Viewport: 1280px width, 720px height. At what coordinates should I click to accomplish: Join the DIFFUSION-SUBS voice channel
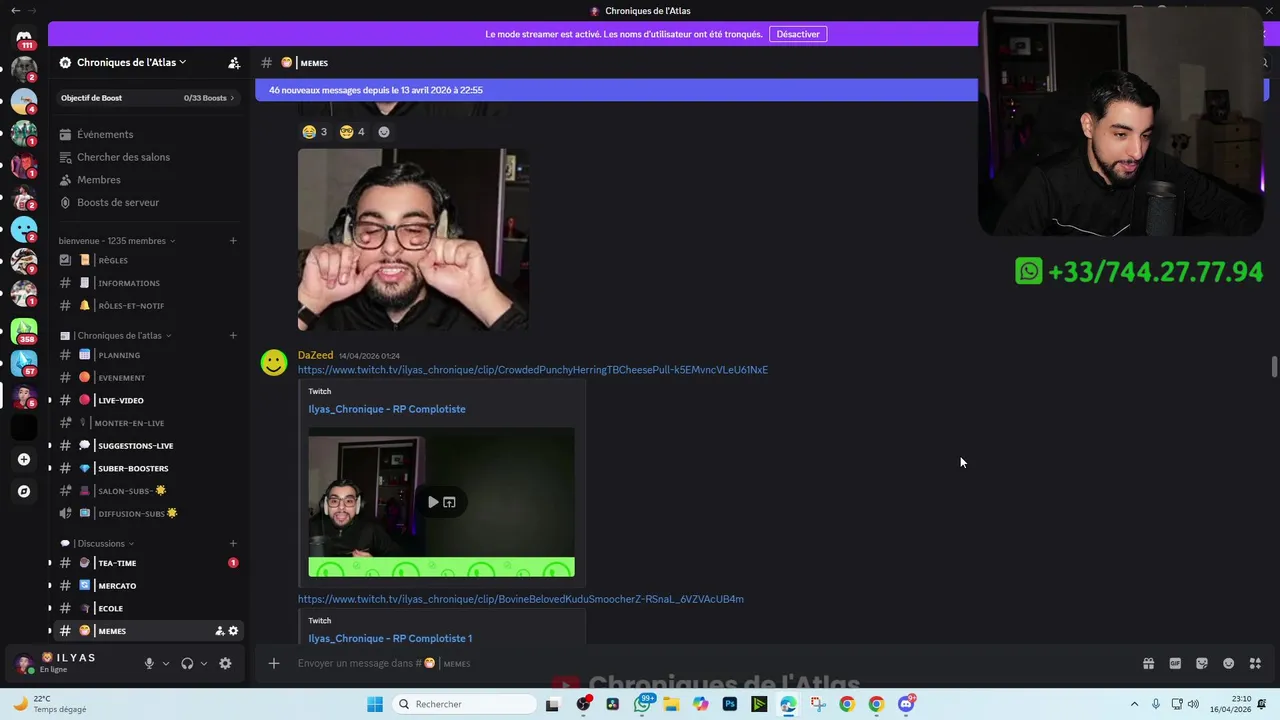148,513
